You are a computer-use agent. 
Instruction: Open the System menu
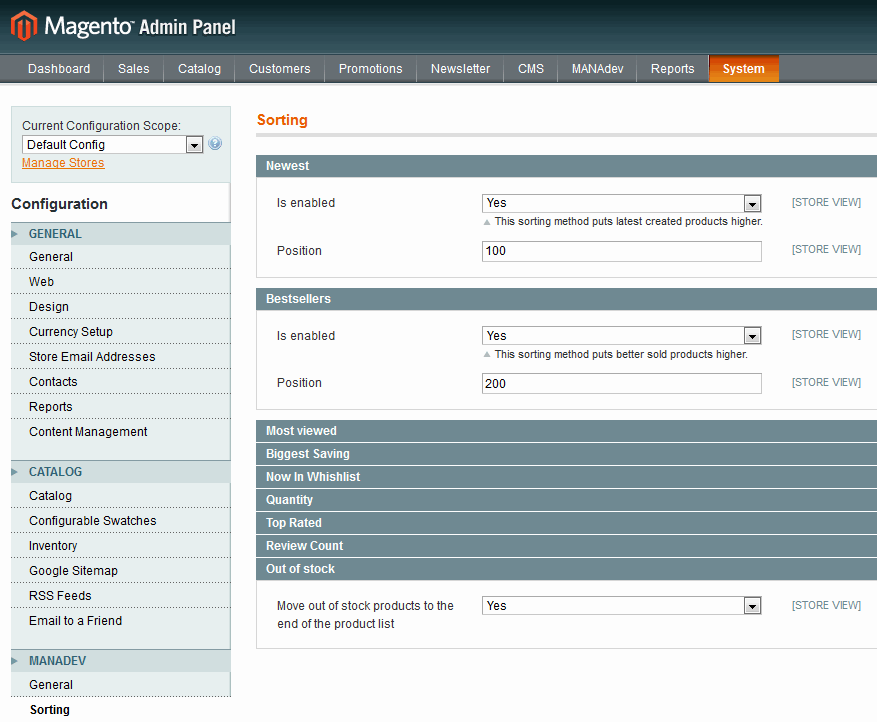[743, 69]
